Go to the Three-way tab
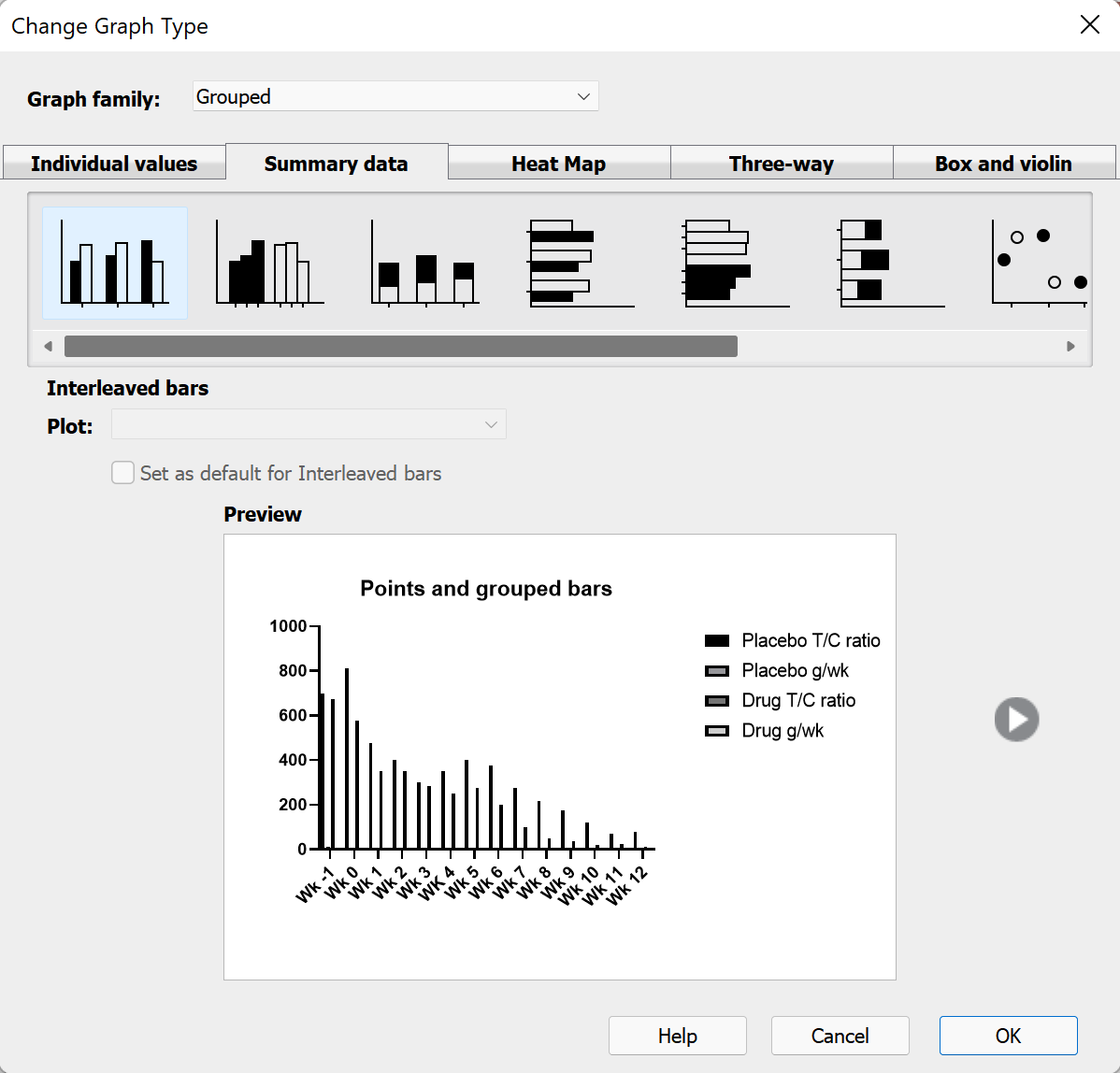 pyautogui.click(x=781, y=164)
